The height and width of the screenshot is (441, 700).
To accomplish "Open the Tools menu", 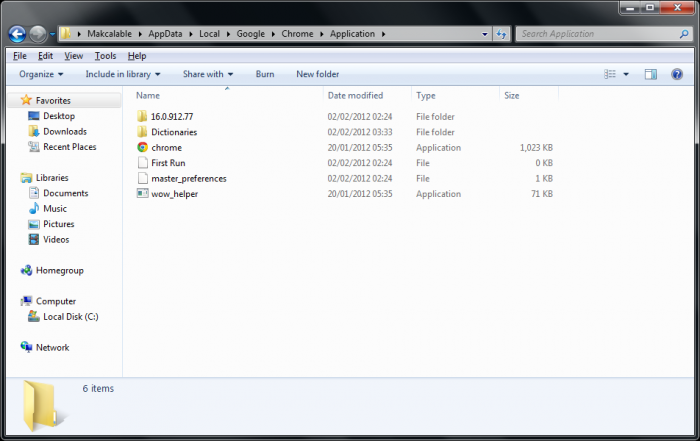I will click(x=105, y=56).
